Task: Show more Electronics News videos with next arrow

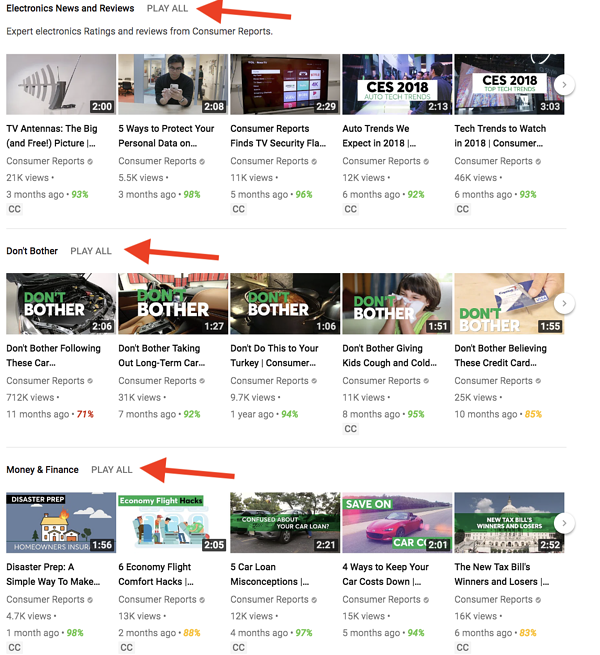Action: (x=564, y=85)
